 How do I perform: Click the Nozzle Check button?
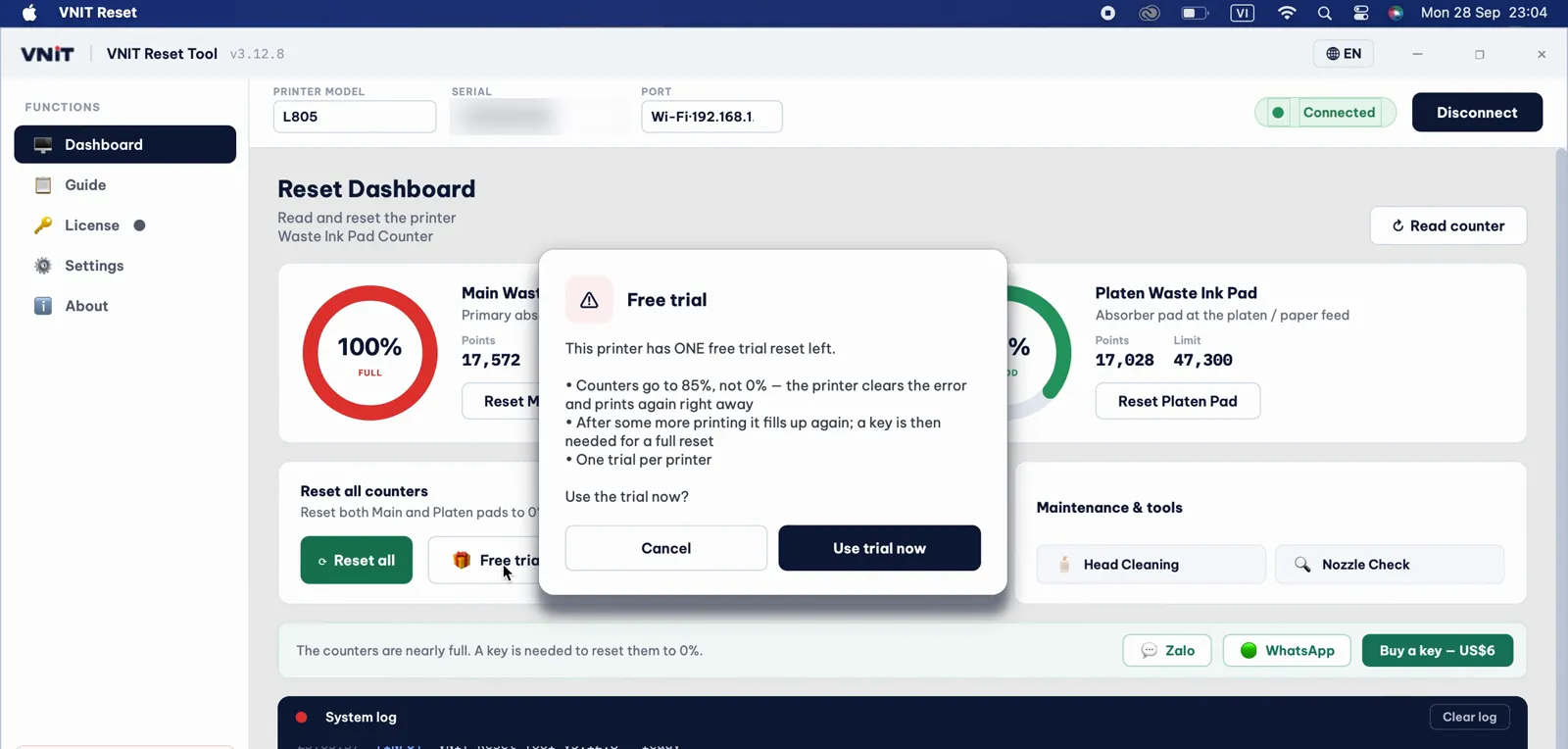click(x=1390, y=565)
